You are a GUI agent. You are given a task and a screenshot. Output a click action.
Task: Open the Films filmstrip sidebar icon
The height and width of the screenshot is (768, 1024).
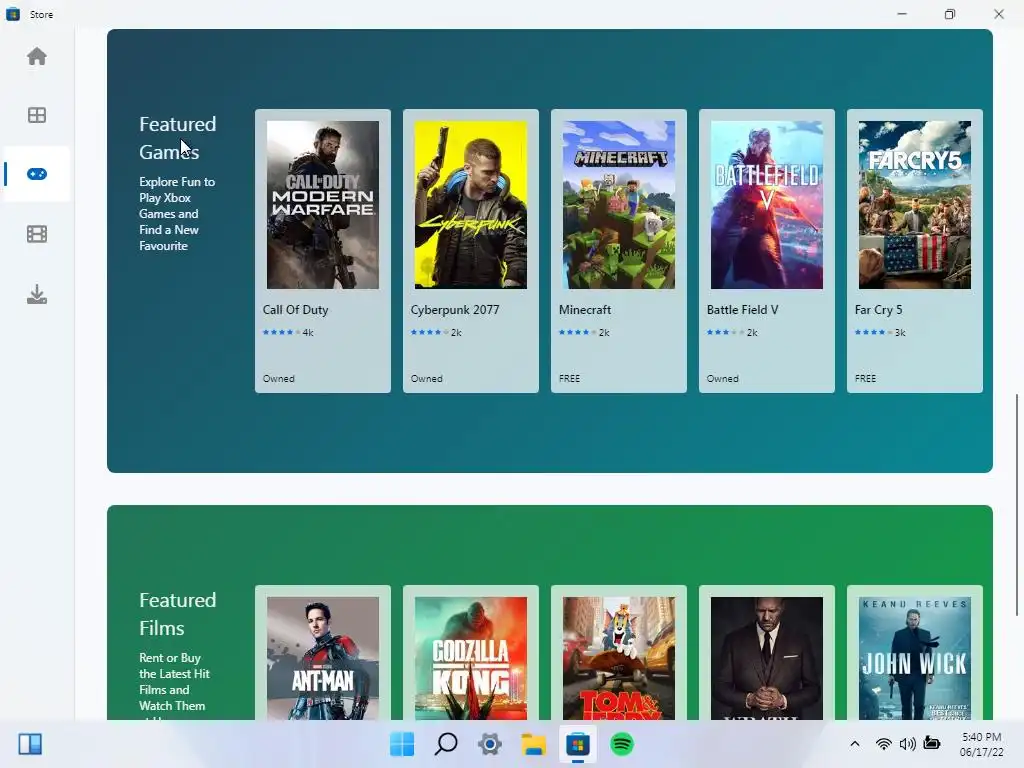click(37, 234)
